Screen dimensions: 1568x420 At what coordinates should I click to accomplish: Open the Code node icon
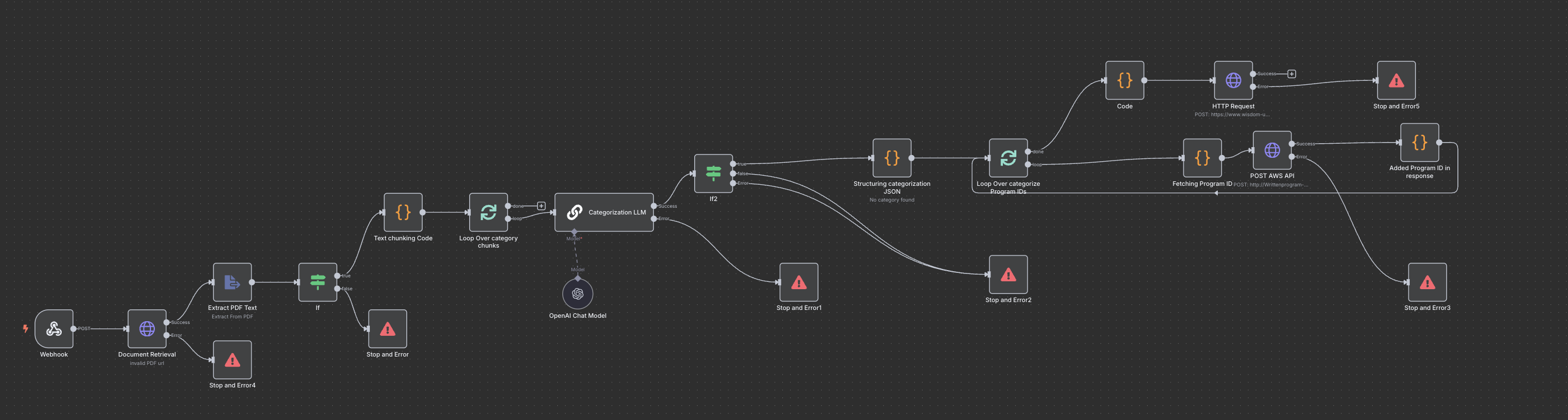1125,80
